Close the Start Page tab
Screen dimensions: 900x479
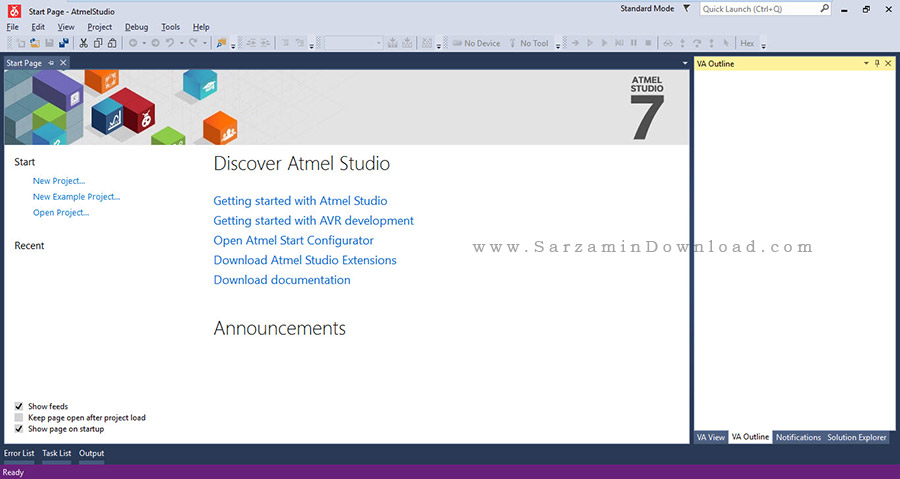click(63, 63)
